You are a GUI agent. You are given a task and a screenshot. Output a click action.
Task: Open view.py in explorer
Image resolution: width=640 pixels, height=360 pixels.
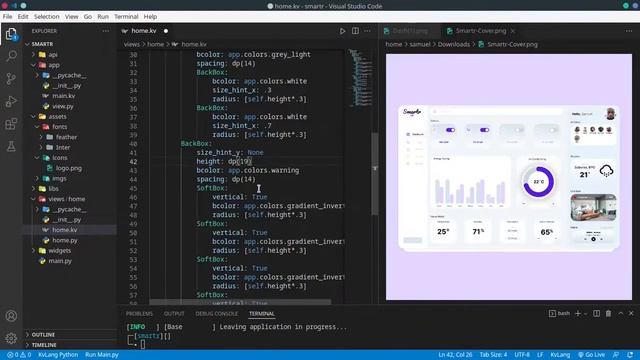(x=63, y=106)
